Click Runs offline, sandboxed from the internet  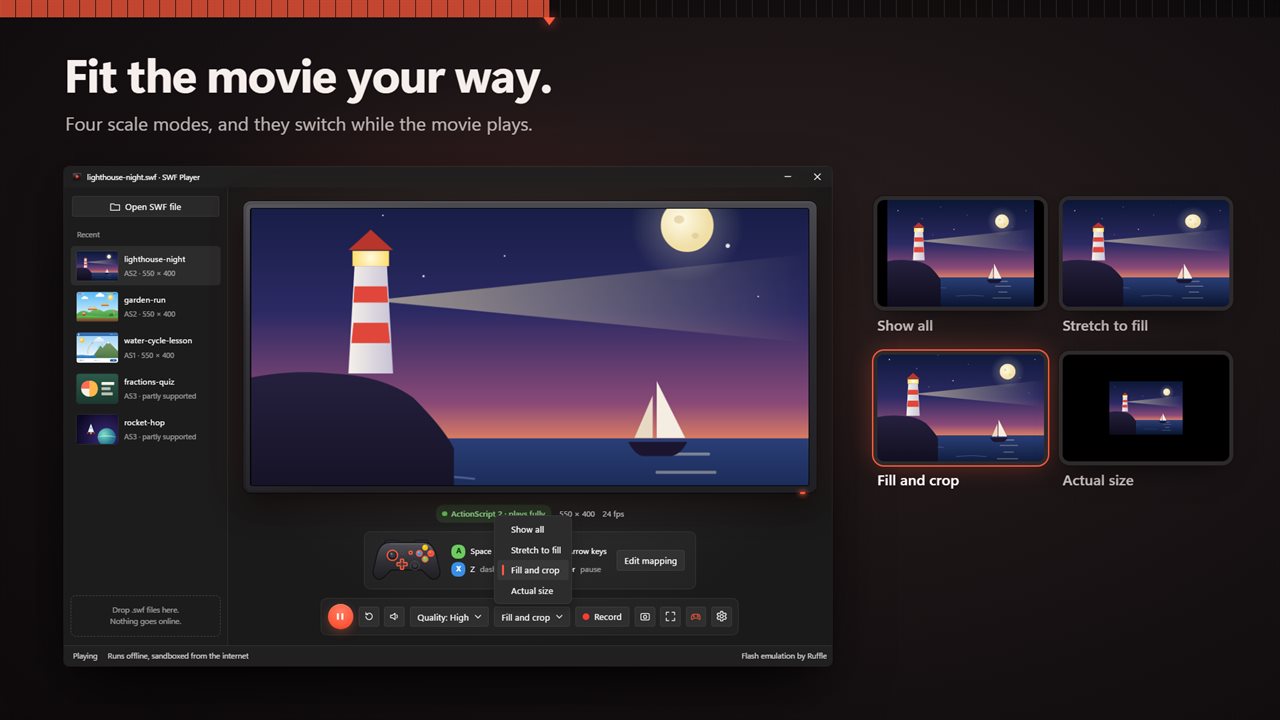click(x=178, y=656)
